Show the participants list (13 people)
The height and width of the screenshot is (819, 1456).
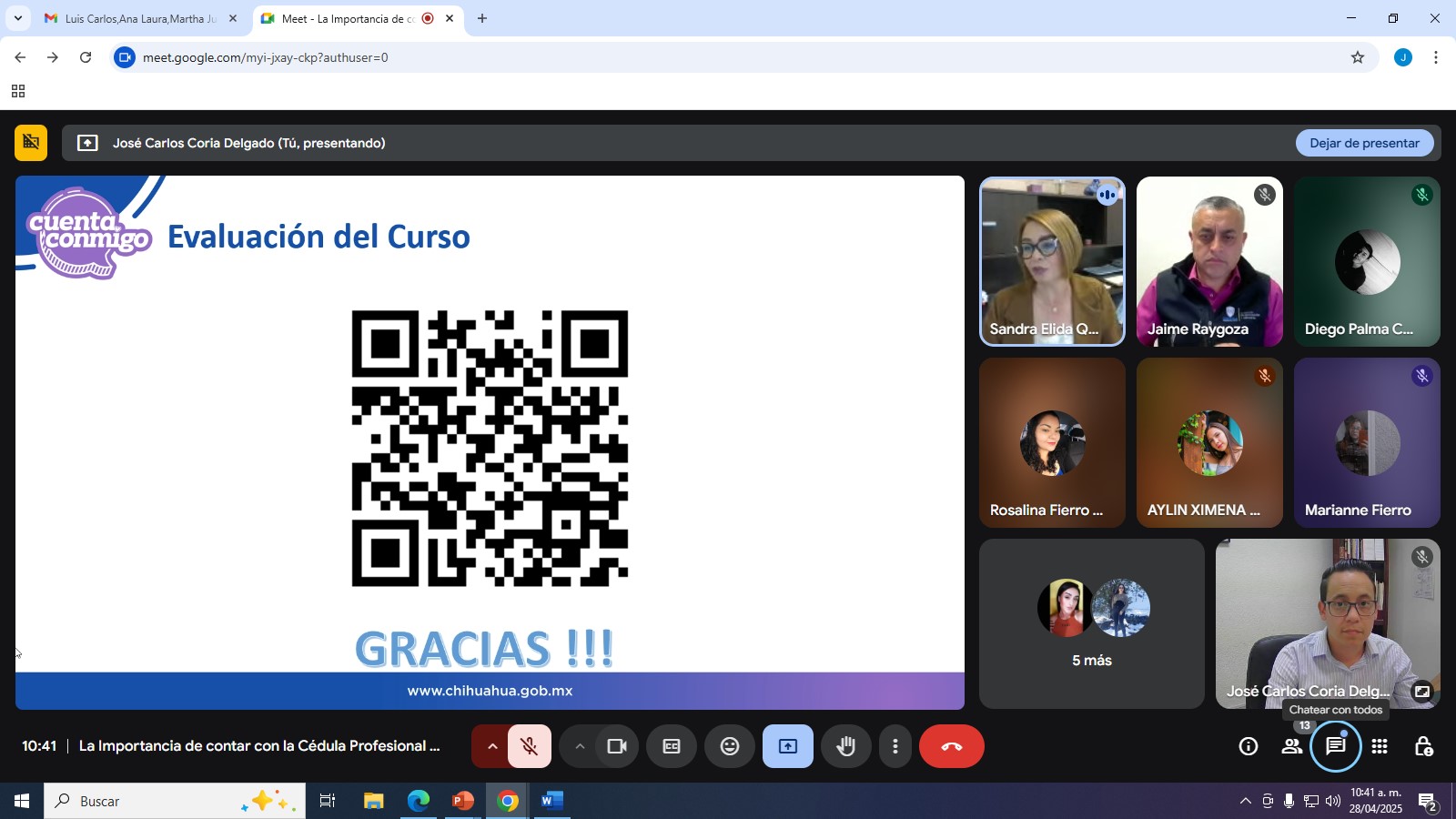[1292, 746]
